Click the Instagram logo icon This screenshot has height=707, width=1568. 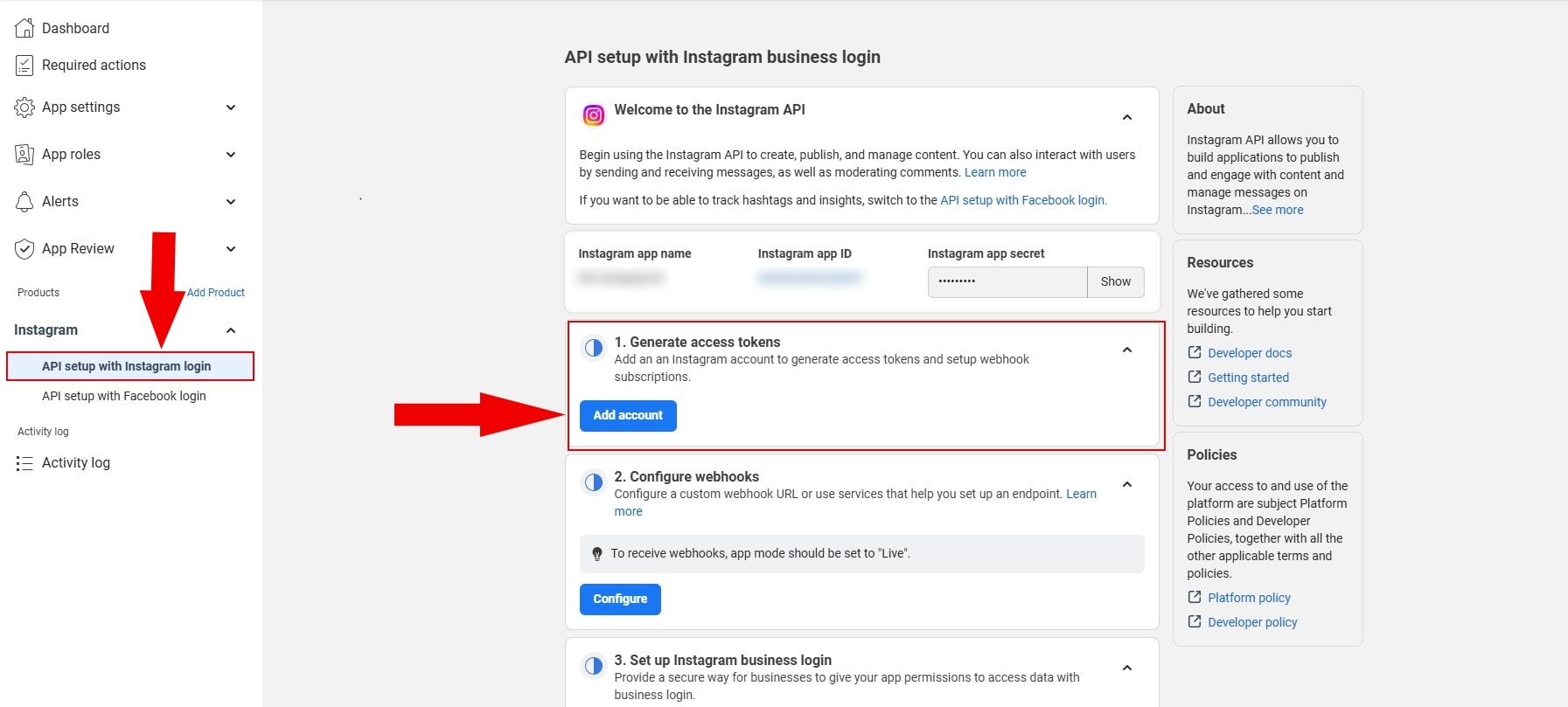[x=594, y=114]
